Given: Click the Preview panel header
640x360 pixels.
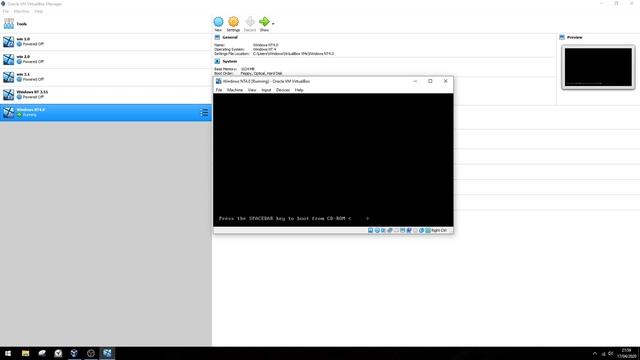Looking at the screenshot, I should point(574,37).
